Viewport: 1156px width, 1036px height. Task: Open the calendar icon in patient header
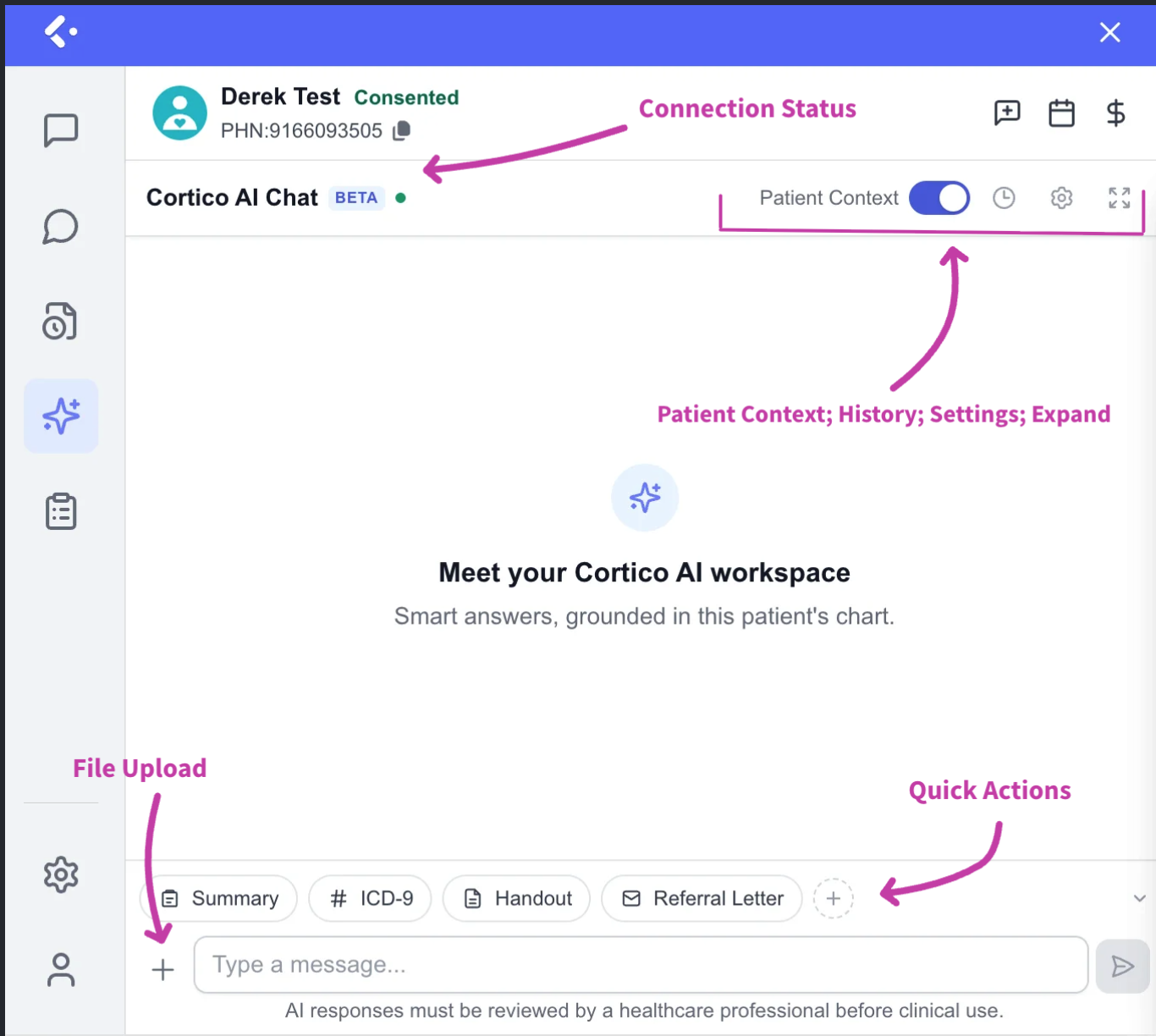coord(1061,113)
